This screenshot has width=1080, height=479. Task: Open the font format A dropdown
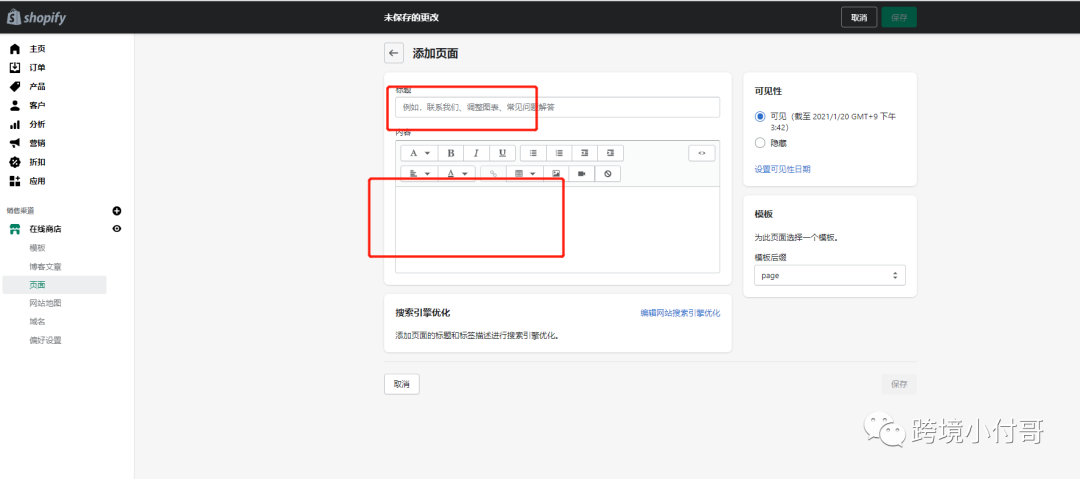pos(419,153)
